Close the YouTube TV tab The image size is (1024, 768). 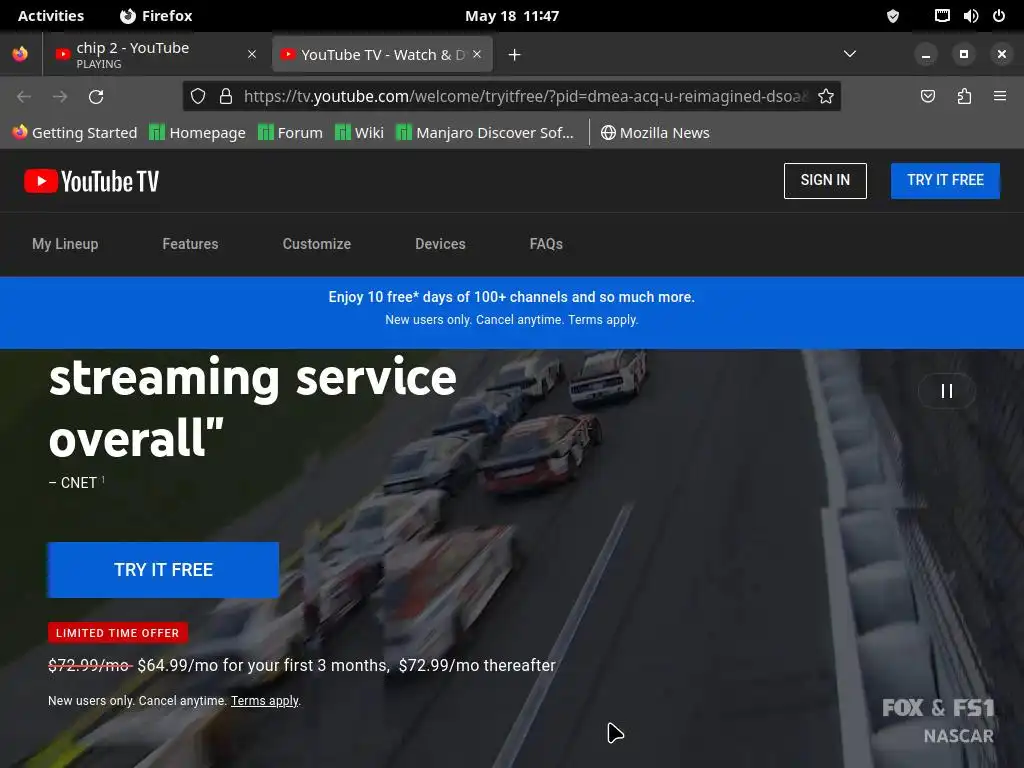477,54
